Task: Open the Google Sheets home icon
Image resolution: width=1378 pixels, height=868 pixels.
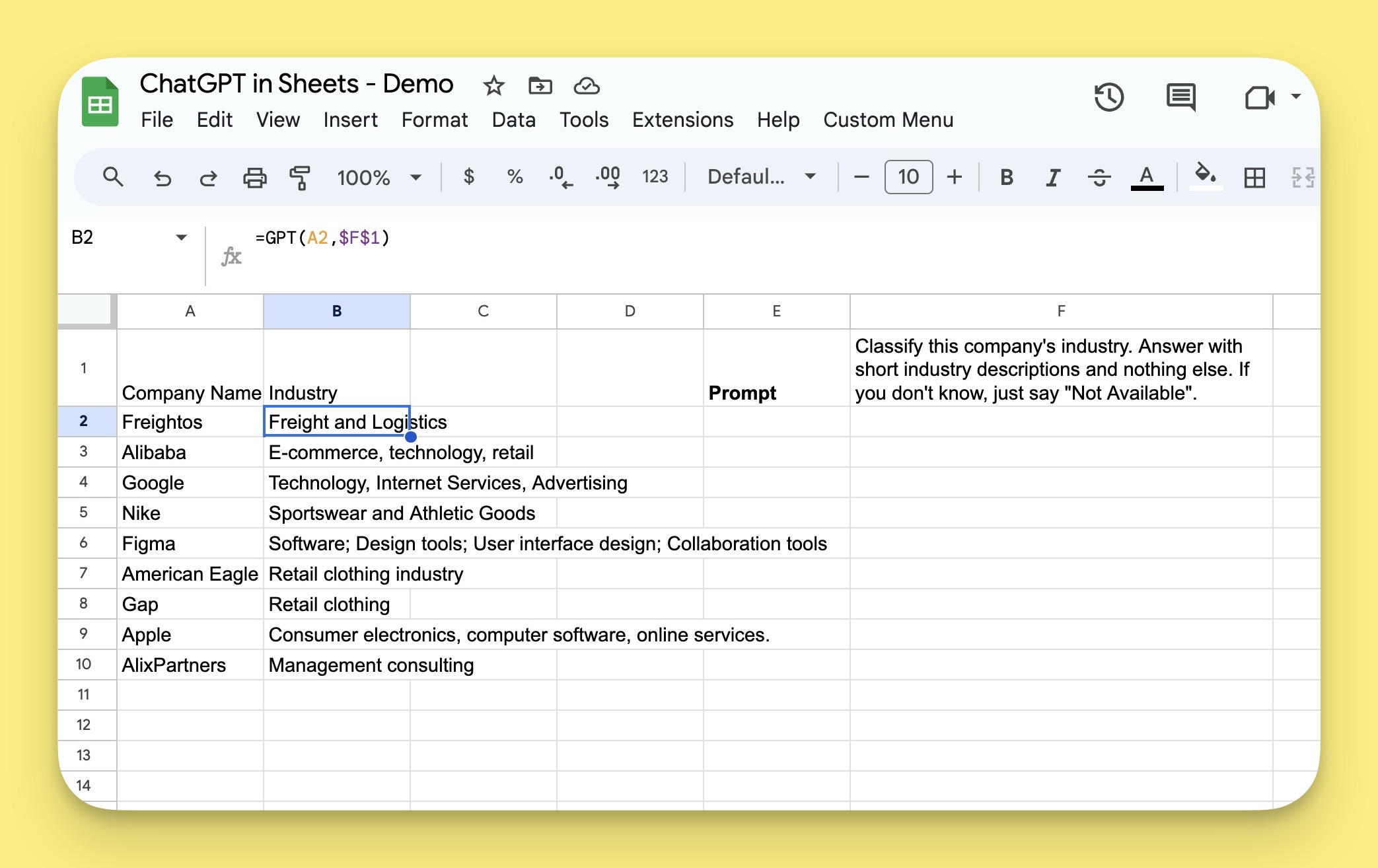Action: click(100, 102)
